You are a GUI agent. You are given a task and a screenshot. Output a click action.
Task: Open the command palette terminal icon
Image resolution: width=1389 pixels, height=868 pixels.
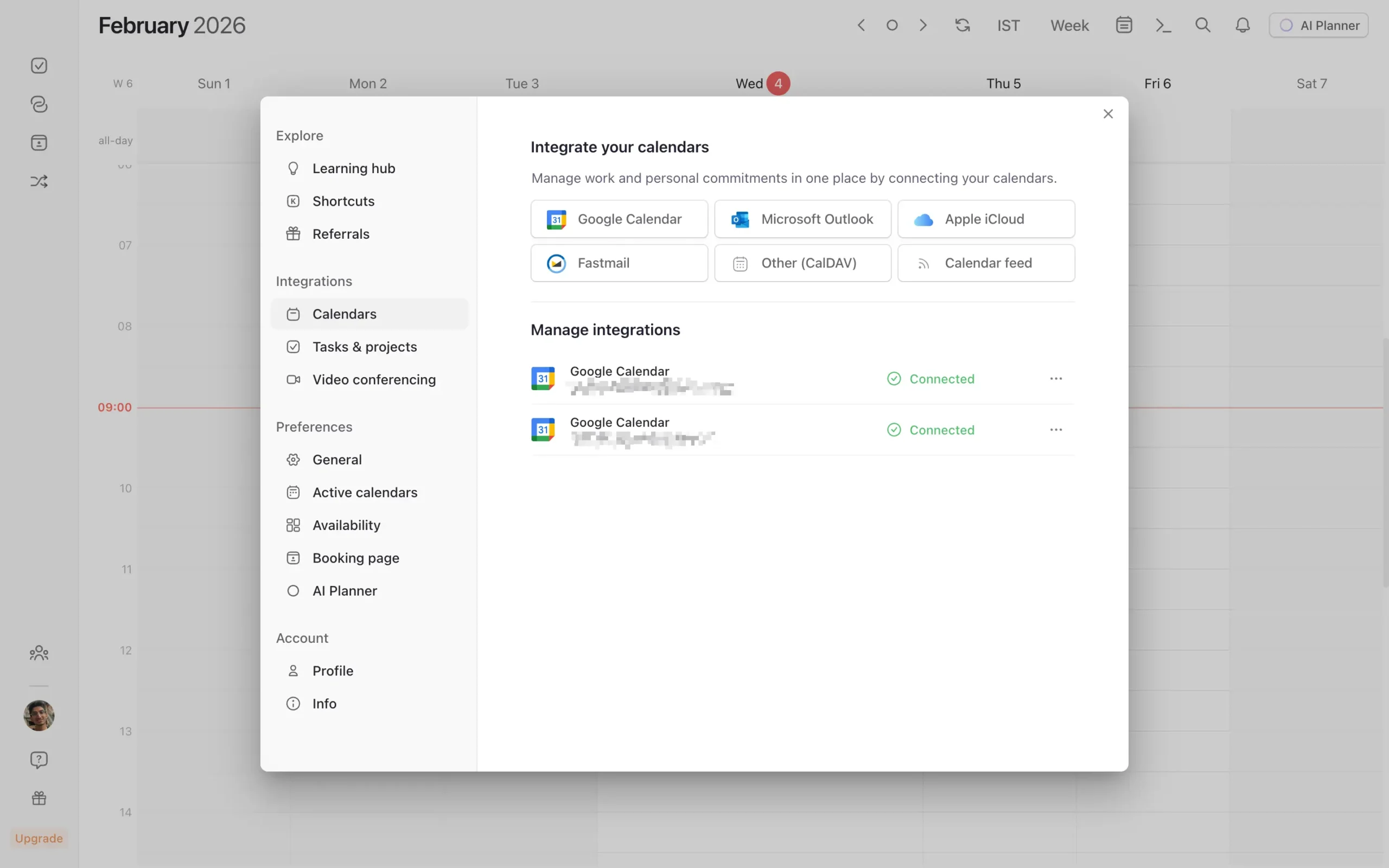(1162, 25)
